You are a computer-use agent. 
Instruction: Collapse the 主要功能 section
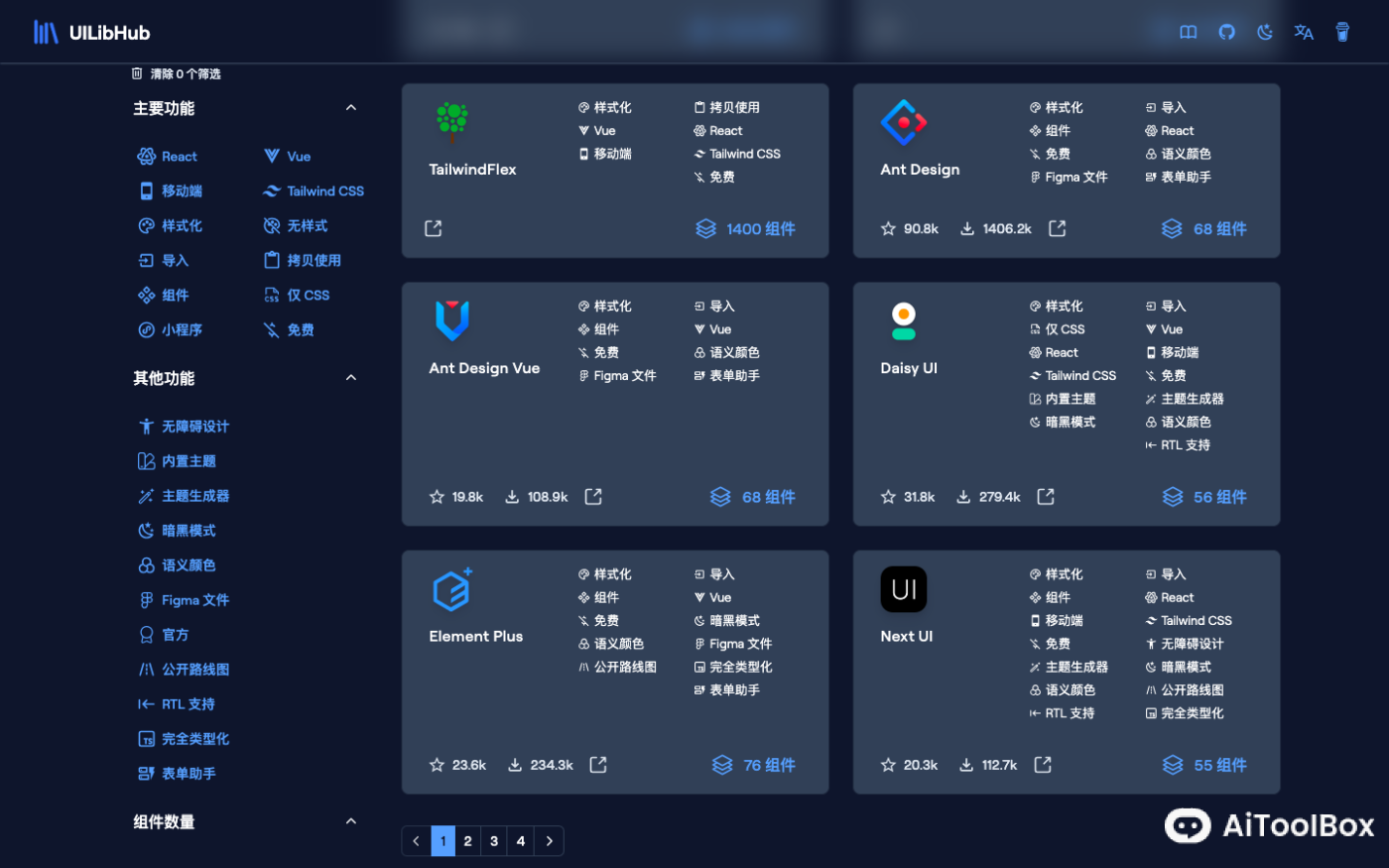click(x=350, y=106)
